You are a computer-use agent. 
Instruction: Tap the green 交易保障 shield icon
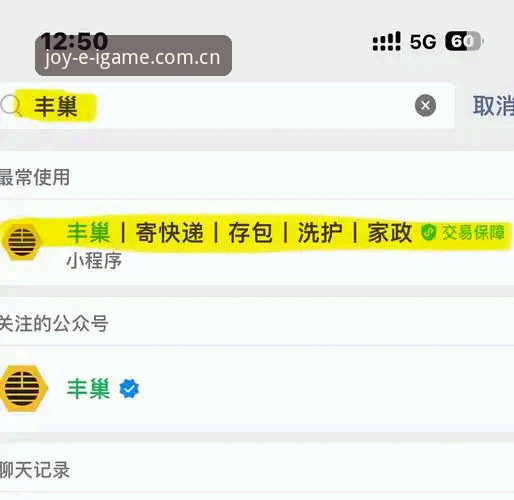pyautogui.click(x=428, y=232)
